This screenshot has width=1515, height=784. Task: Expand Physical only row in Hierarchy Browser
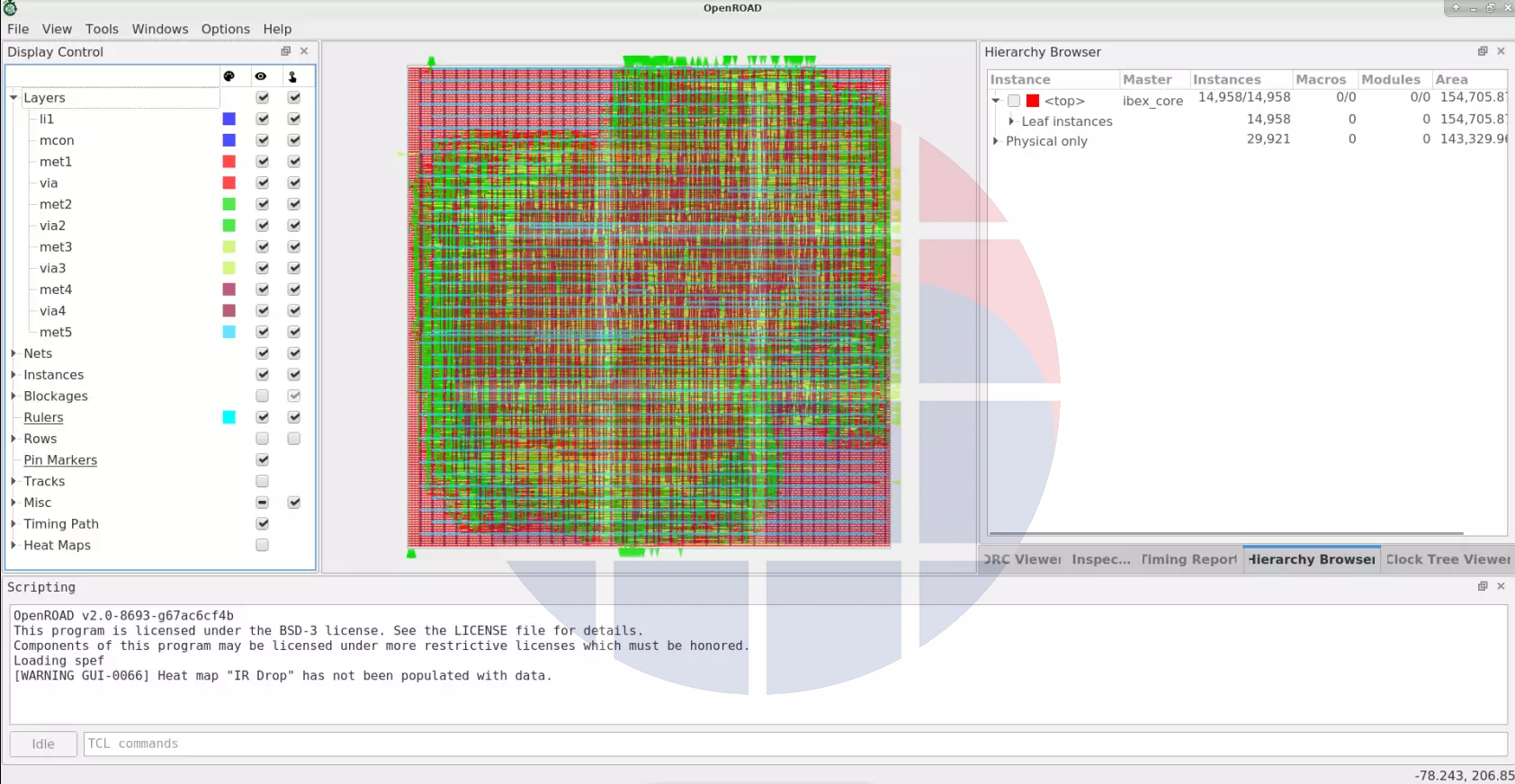tap(996, 141)
